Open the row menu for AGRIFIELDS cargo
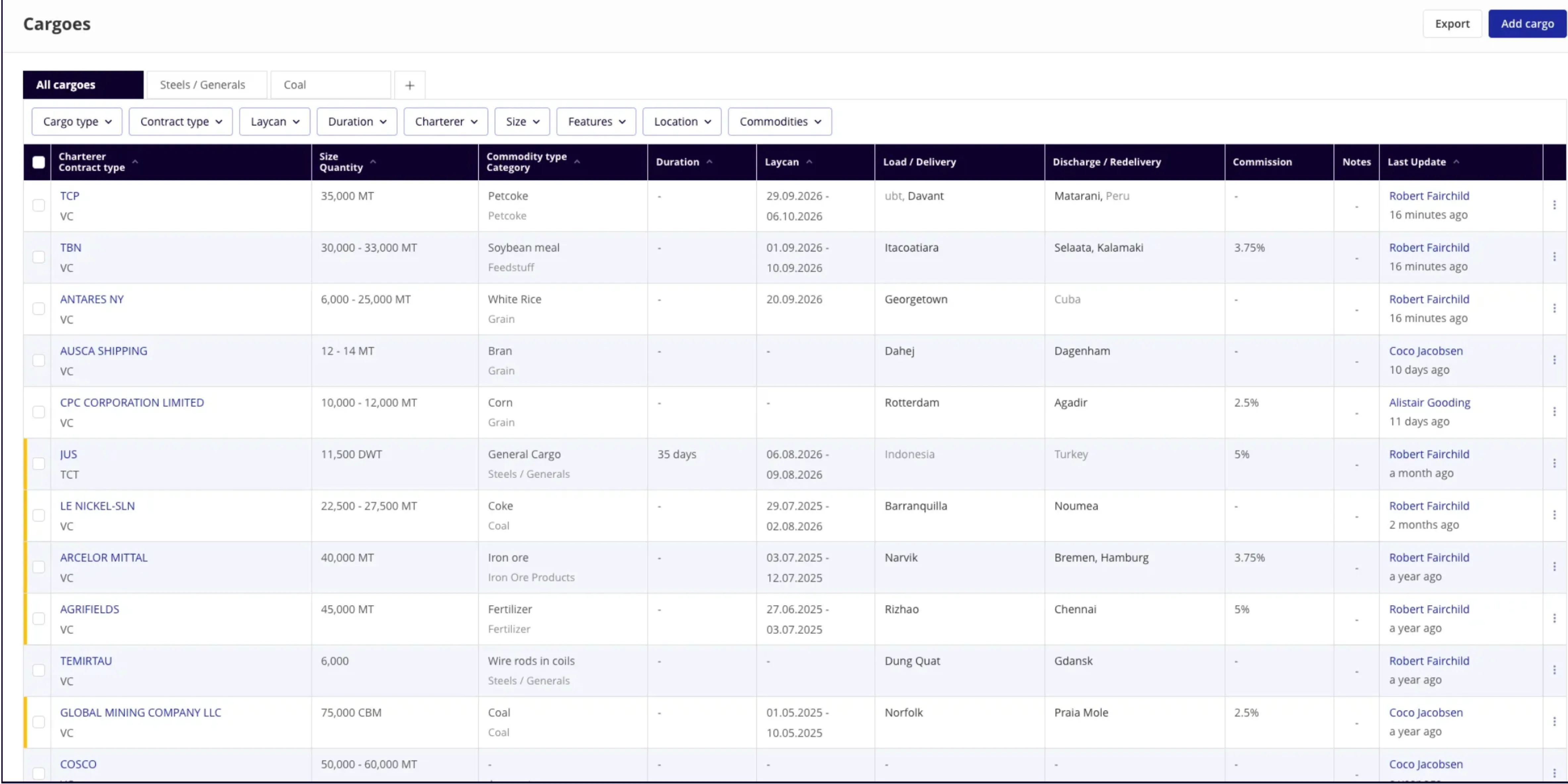 pyautogui.click(x=1554, y=619)
